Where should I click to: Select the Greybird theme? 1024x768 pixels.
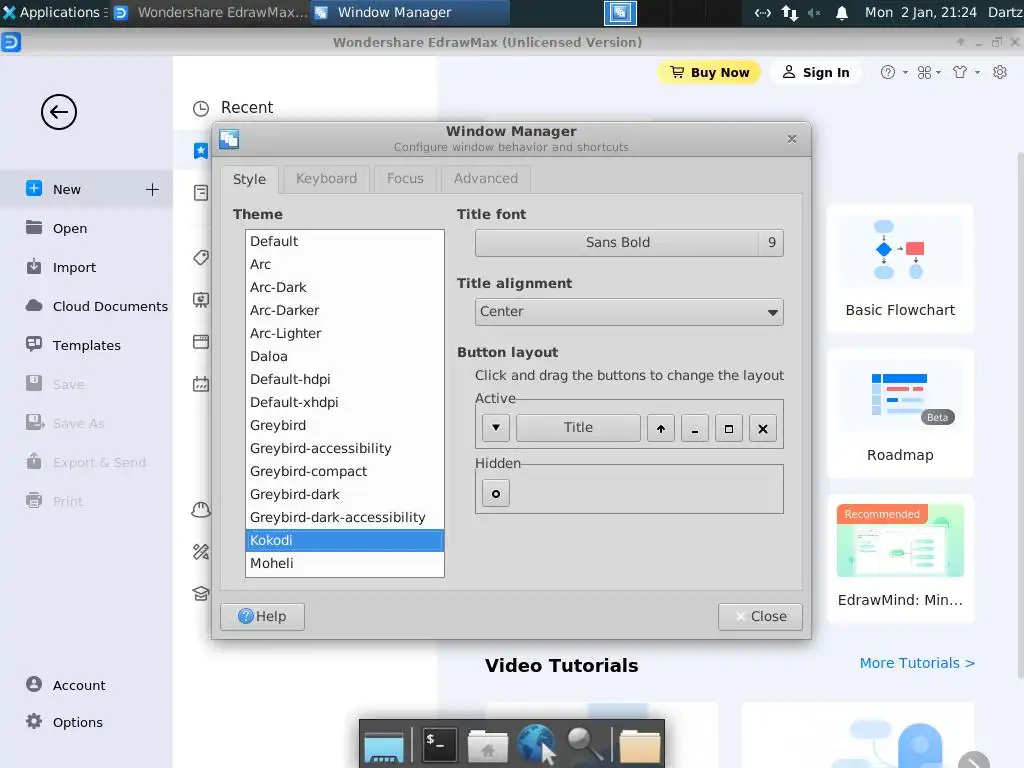(345, 425)
